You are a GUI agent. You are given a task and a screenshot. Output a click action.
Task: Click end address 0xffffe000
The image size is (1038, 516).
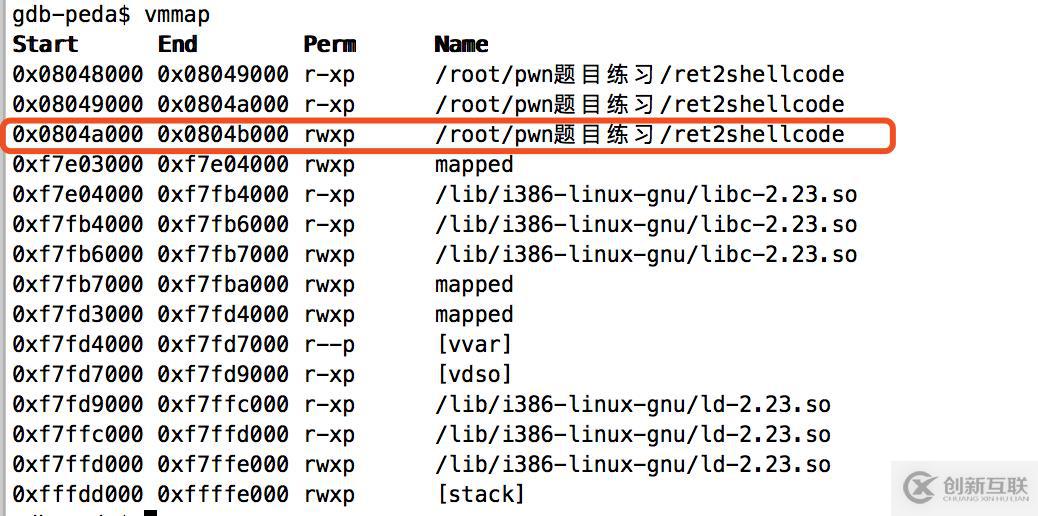(223, 495)
